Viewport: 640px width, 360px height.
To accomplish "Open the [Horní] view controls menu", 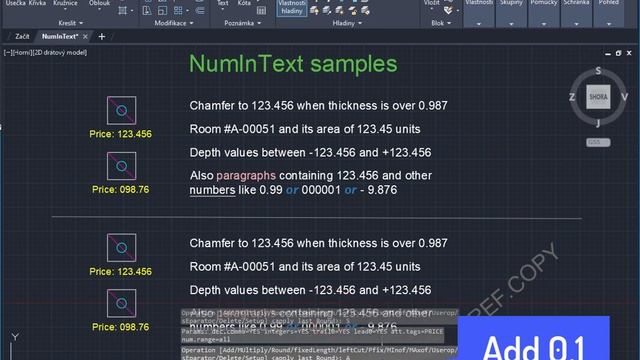I will [x=22, y=53].
